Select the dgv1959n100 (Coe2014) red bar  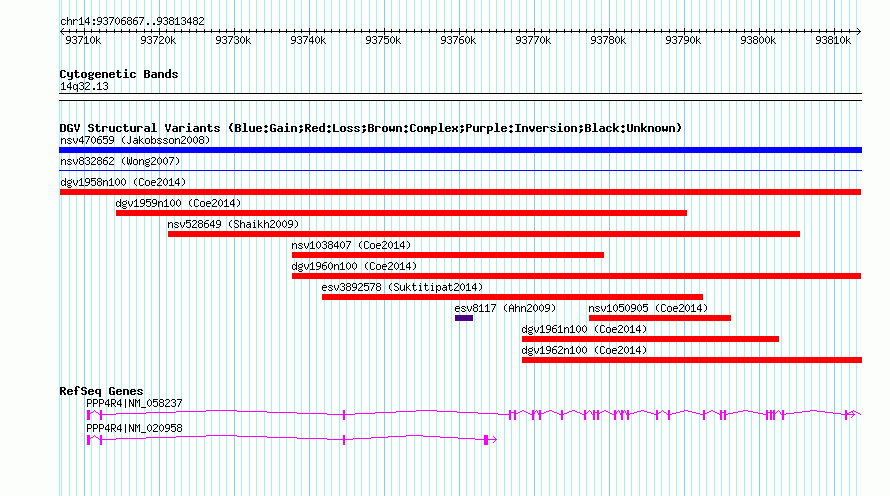(401, 213)
